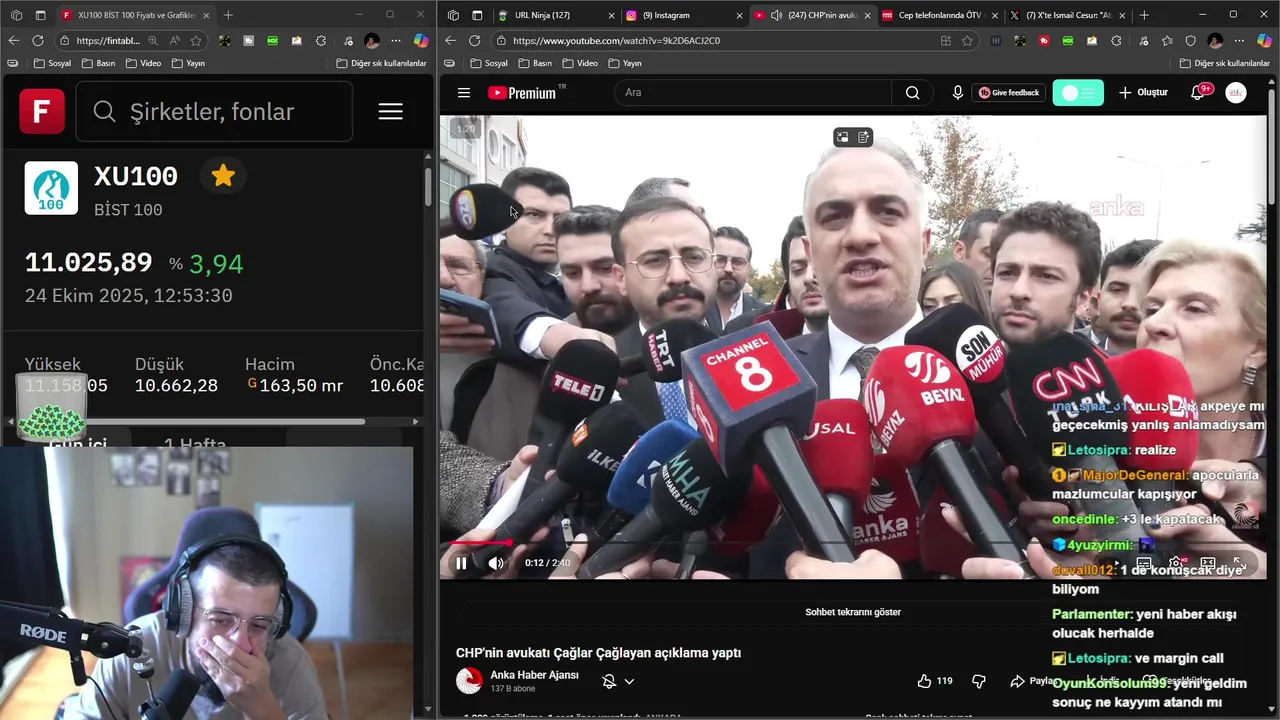Image resolution: width=1280 pixels, height=720 pixels.
Task: Seek on the video progress bar
Action: coord(853,543)
